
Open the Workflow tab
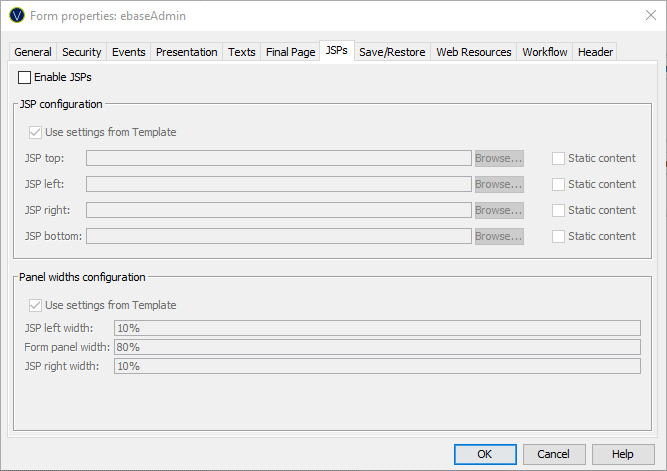[x=545, y=52]
